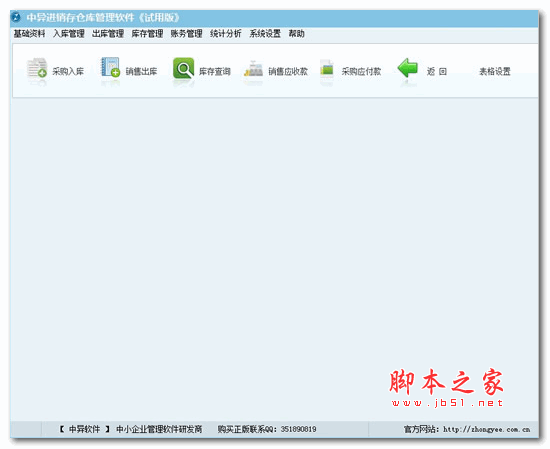Click the 表格设置 button
The height and width of the screenshot is (449, 550).
click(x=495, y=72)
